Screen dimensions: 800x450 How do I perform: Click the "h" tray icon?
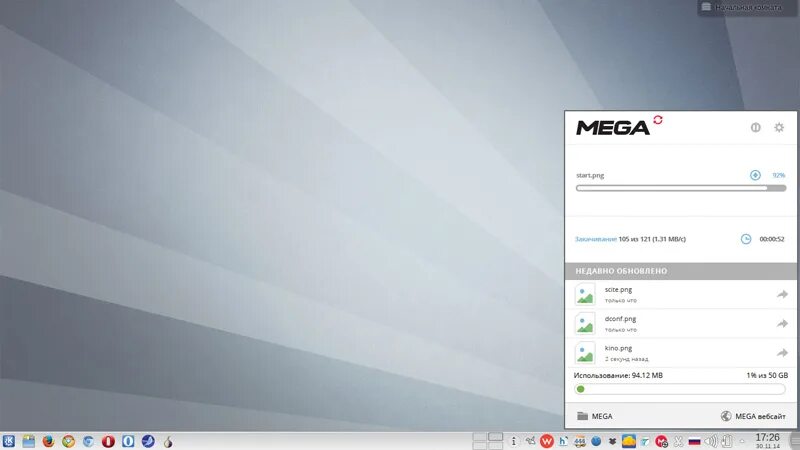tap(563, 441)
